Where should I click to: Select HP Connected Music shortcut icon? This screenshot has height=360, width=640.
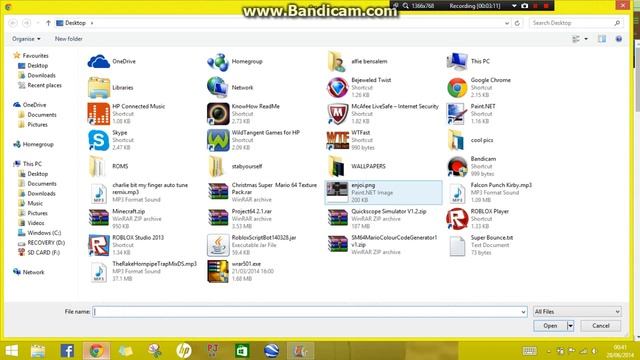pos(99,114)
